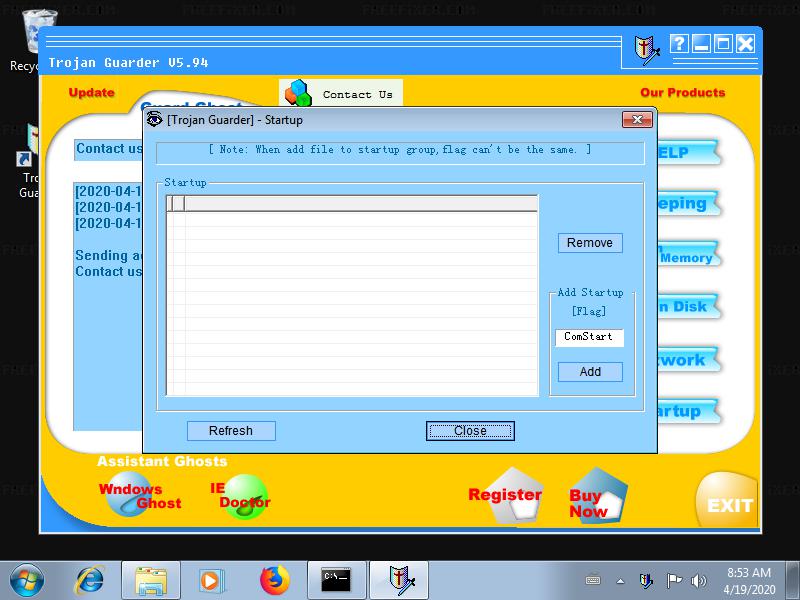The width and height of the screenshot is (800, 600).
Task: Minimize the Trojan Guarder window
Action: tap(702, 44)
